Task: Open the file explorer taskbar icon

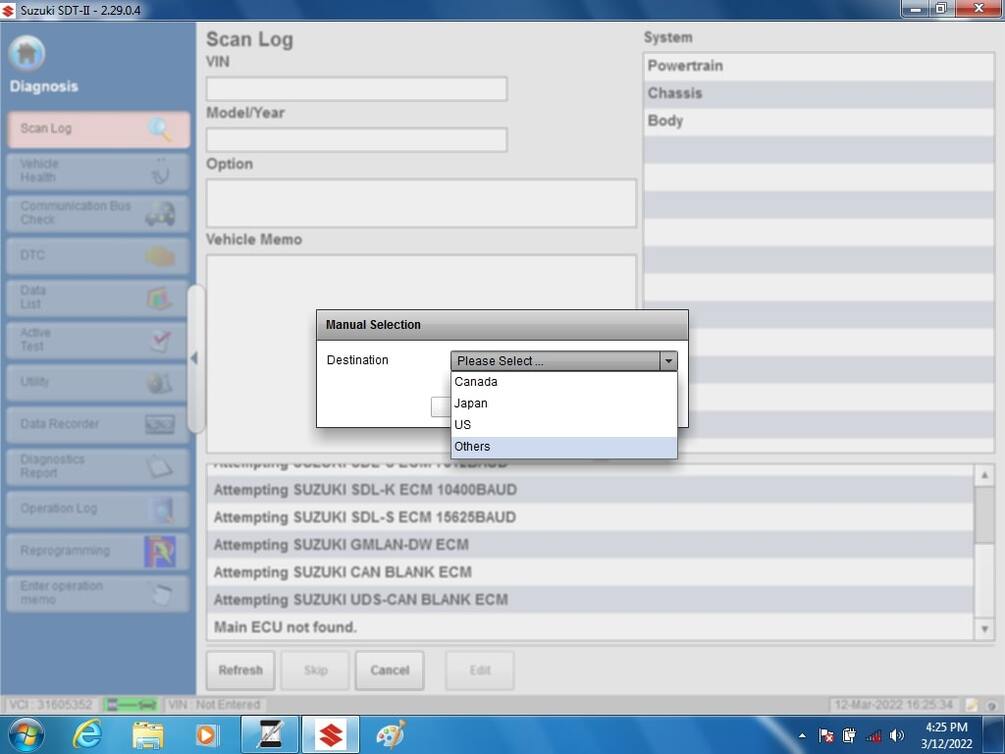Action: 147,735
